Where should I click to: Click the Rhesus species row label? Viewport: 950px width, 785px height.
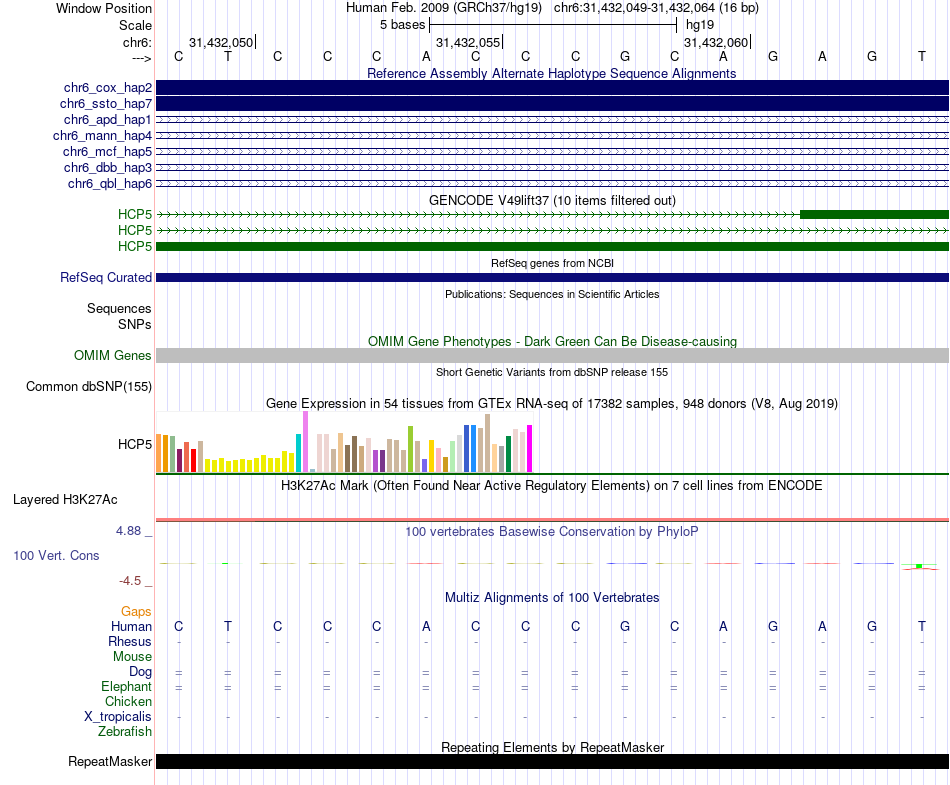pyautogui.click(x=130, y=641)
